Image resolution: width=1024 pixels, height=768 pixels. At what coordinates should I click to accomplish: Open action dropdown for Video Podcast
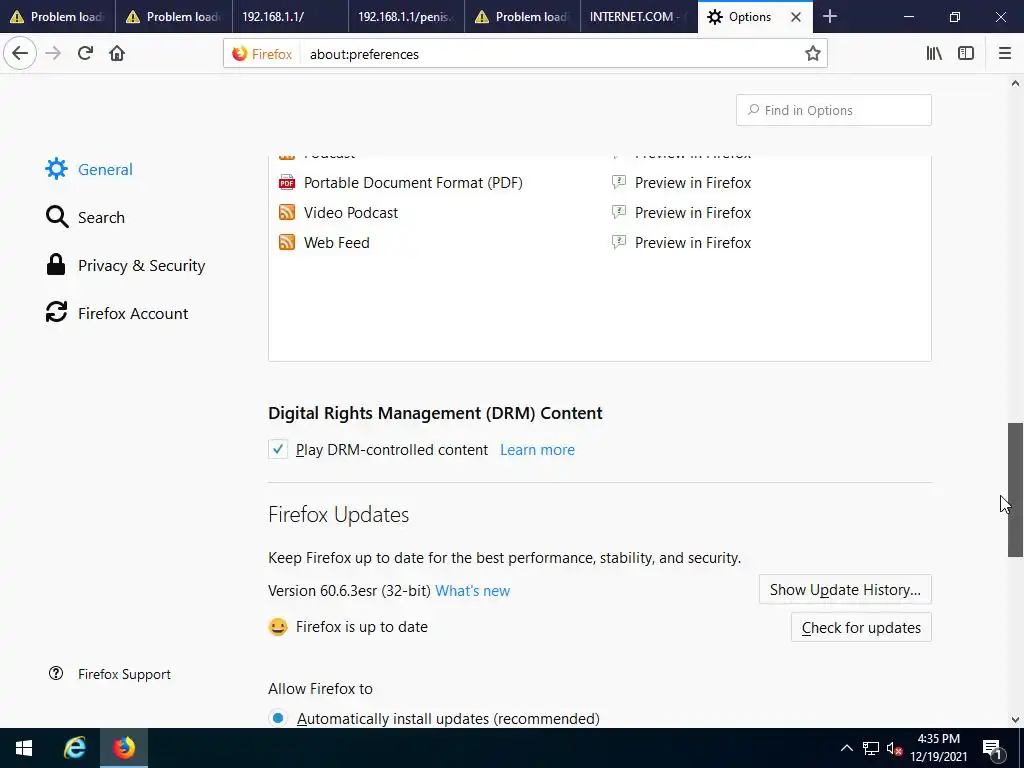[681, 213]
